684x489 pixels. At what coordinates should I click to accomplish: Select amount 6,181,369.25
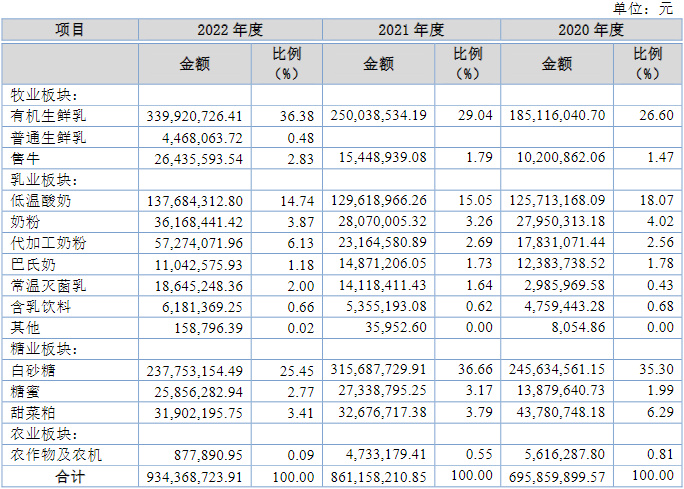tap(202, 307)
